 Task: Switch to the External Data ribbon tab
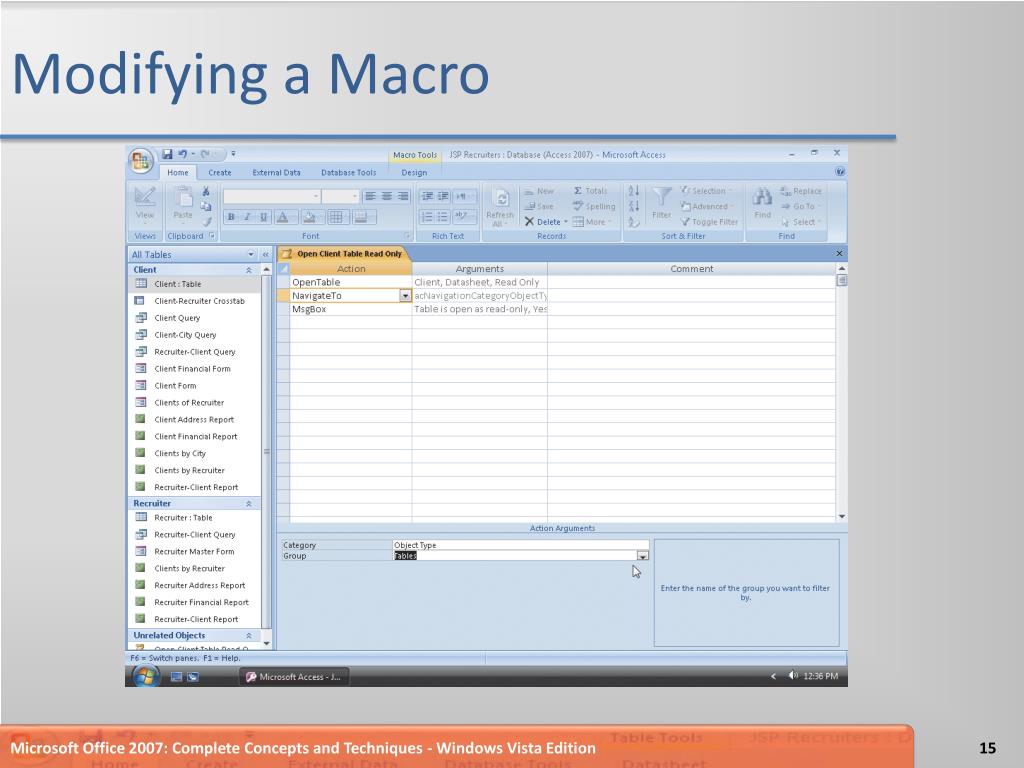[x=276, y=172]
